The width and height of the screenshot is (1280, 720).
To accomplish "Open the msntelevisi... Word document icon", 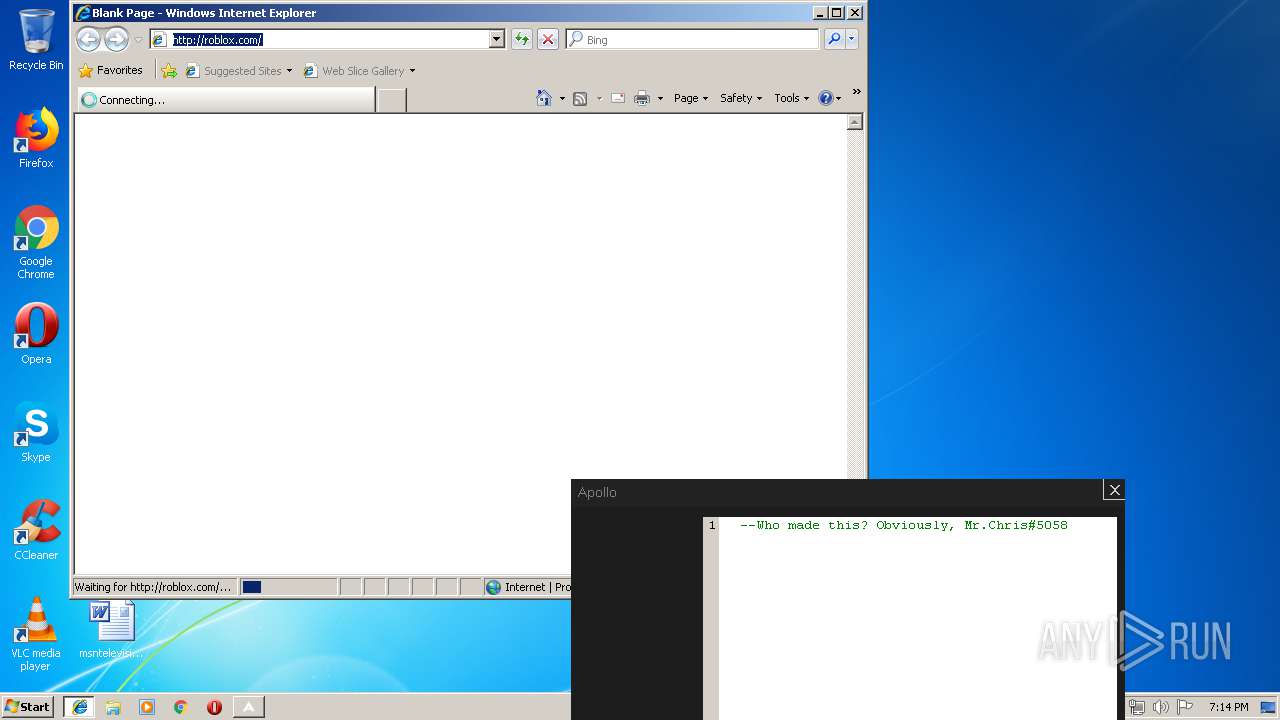I will click(x=111, y=630).
